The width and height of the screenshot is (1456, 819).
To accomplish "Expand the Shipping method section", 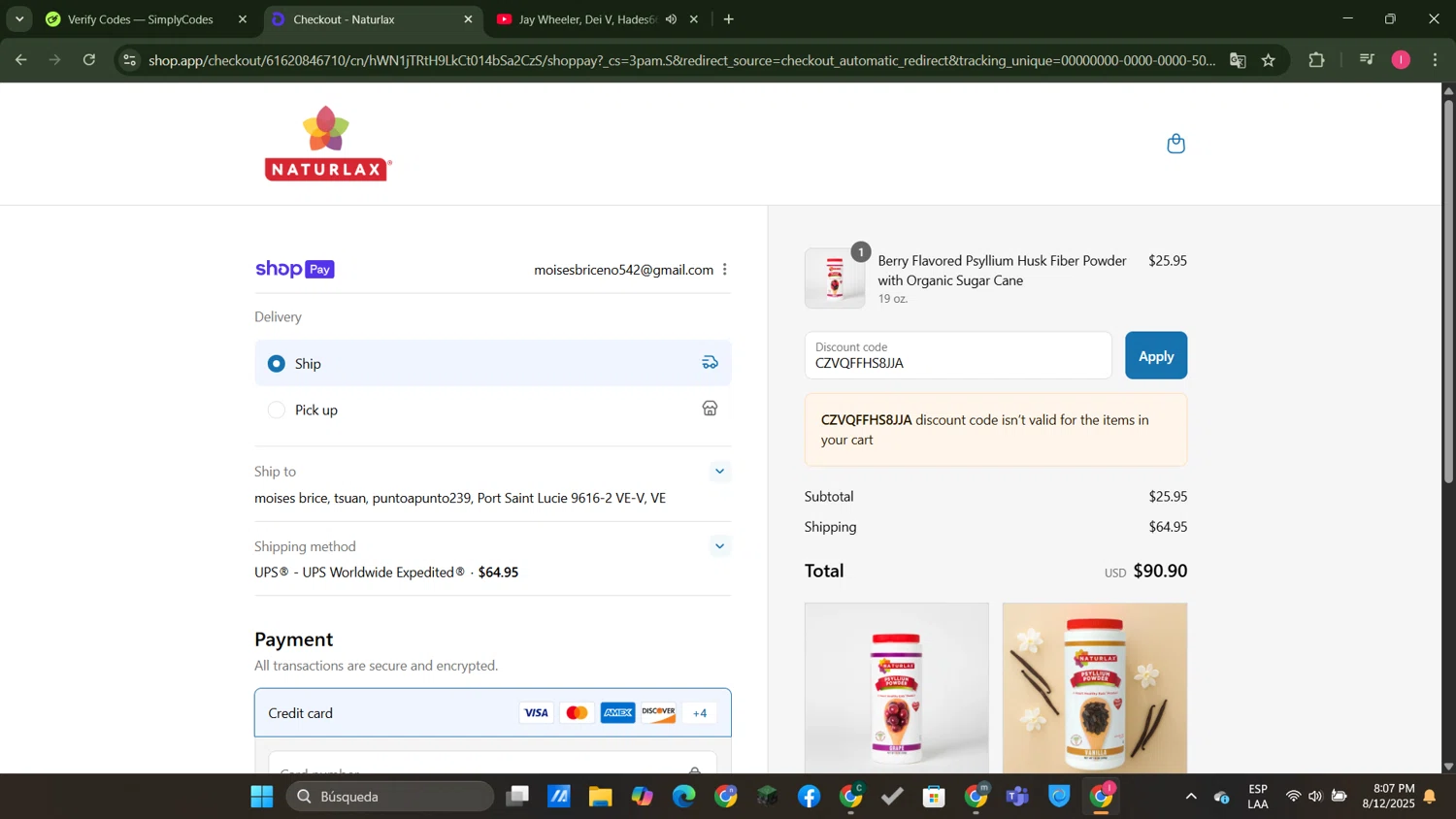I will (x=719, y=546).
